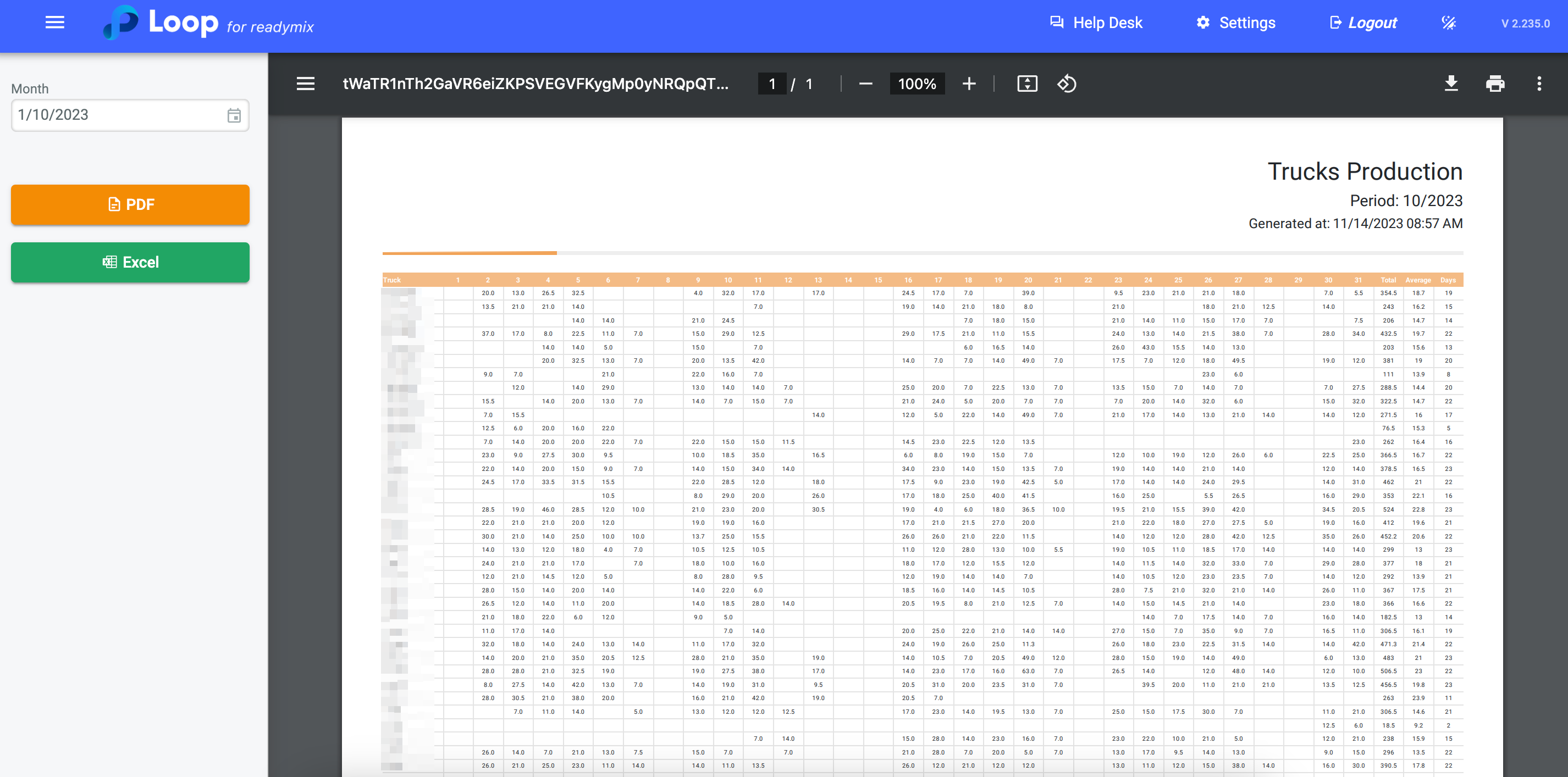Toggle the theme wand icon

click(x=1449, y=23)
